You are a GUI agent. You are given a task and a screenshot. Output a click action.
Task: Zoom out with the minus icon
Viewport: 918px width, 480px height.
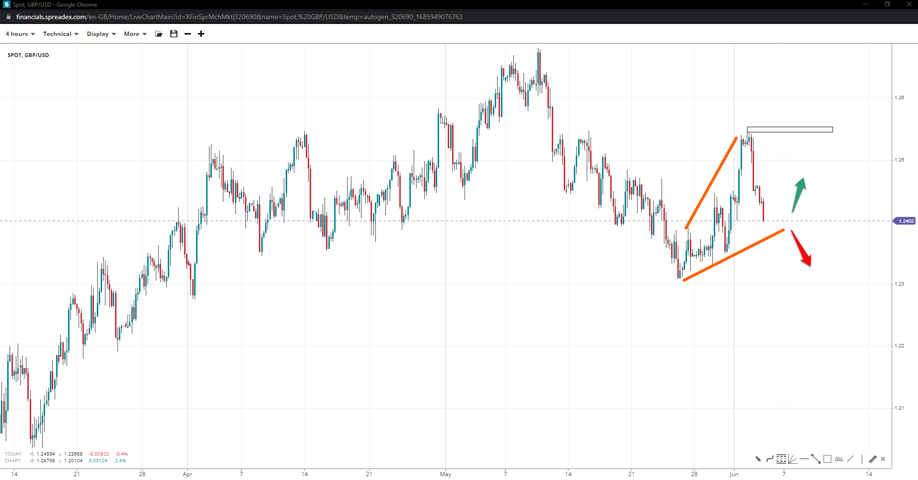[x=187, y=34]
